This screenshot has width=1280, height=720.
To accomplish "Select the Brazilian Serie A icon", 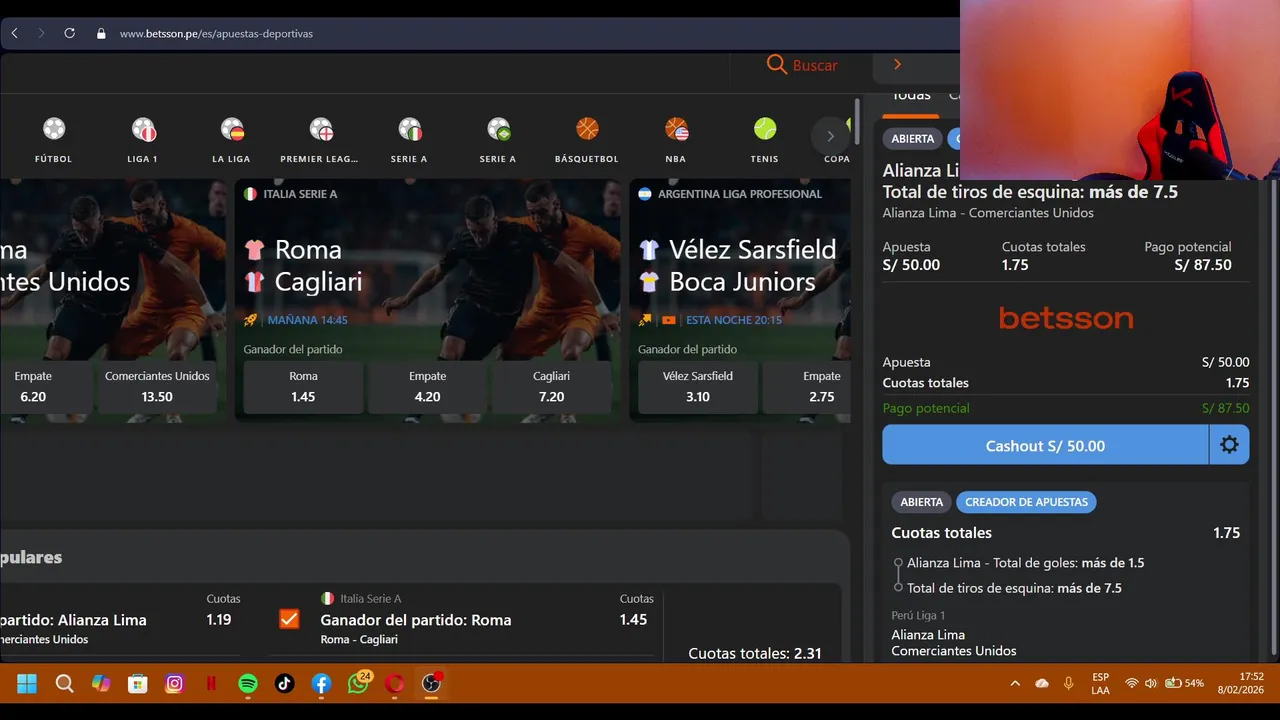I will (x=498, y=129).
